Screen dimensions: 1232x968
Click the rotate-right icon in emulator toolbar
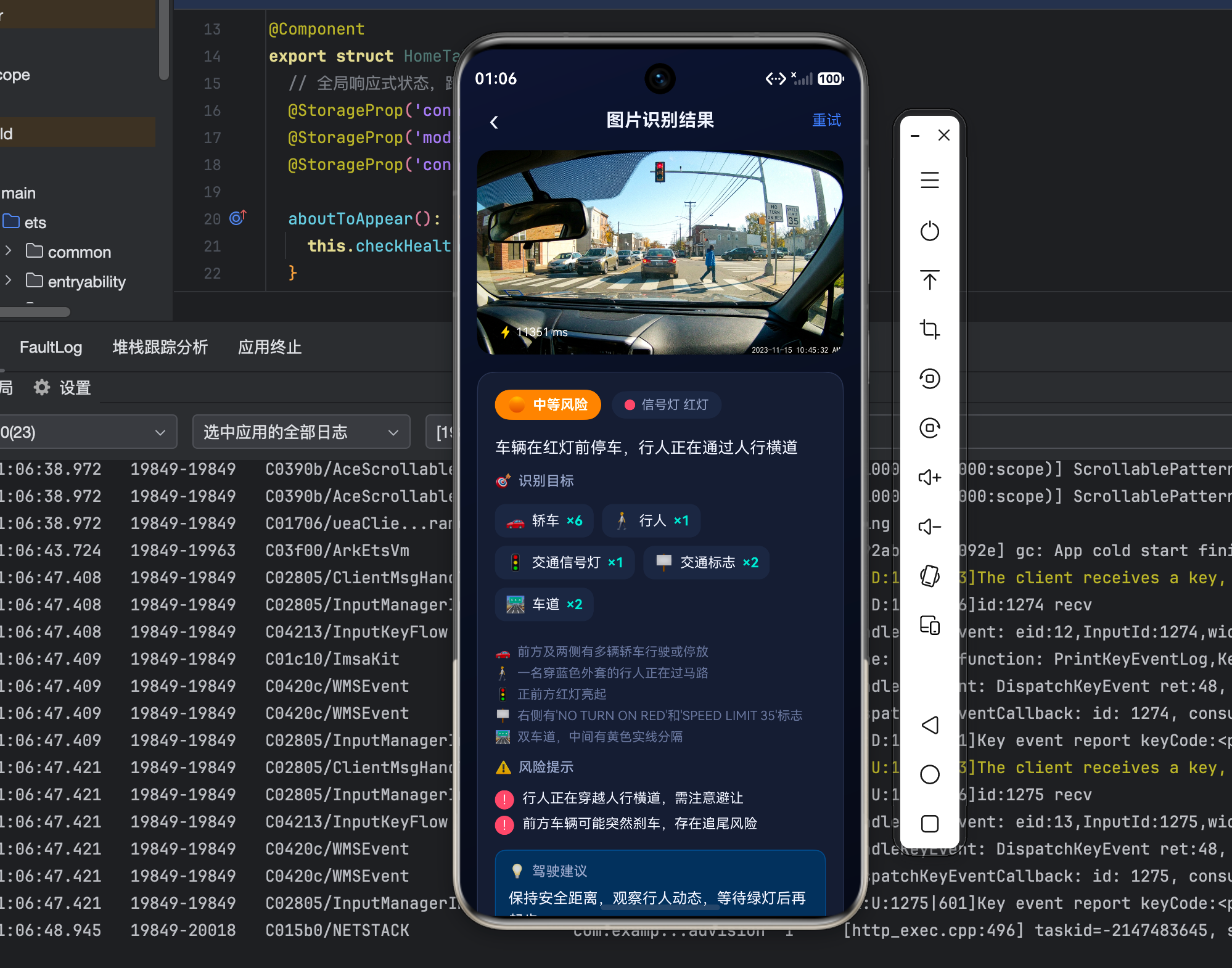point(930,427)
